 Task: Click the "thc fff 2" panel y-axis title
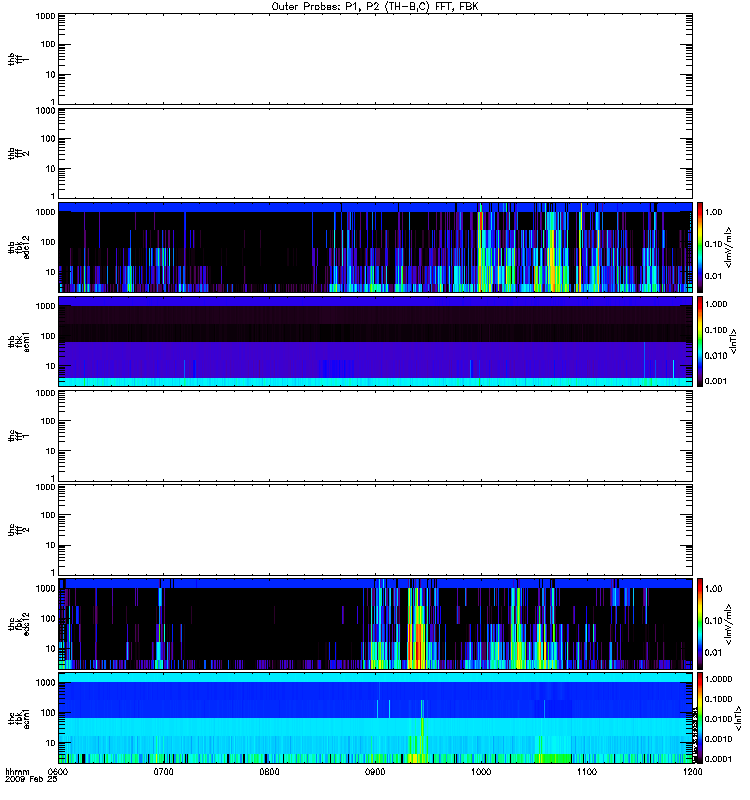19,530
